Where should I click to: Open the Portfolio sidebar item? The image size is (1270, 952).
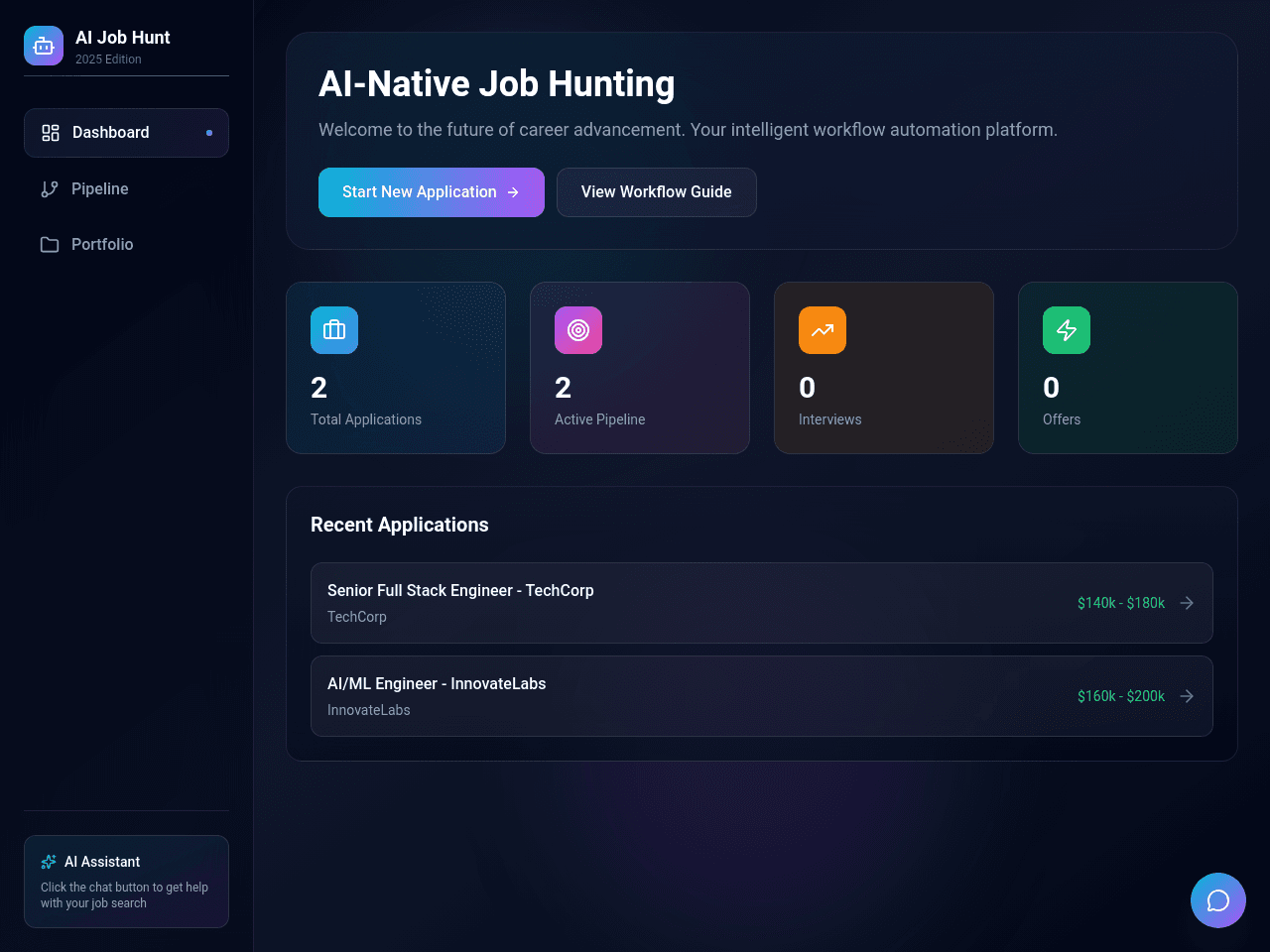[126, 244]
